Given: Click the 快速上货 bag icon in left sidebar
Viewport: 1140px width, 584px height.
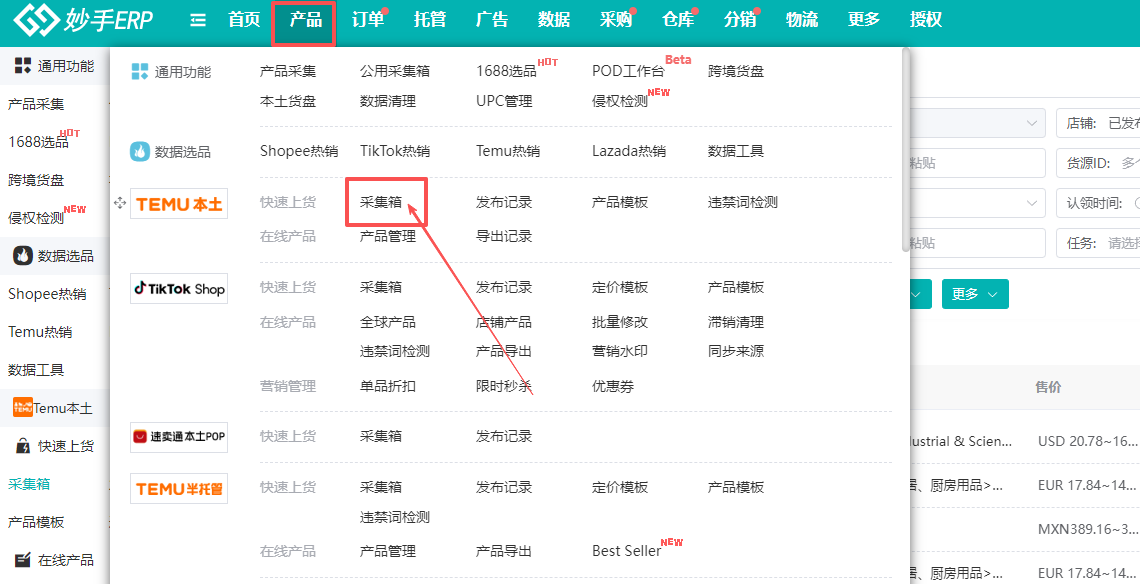Looking at the screenshot, I should pyautogui.click(x=23, y=446).
